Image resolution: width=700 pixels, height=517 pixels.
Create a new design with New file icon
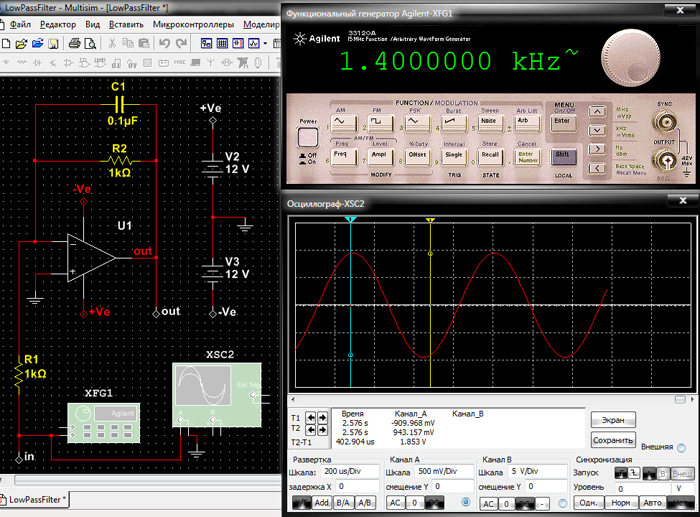pyautogui.click(x=6, y=43)
